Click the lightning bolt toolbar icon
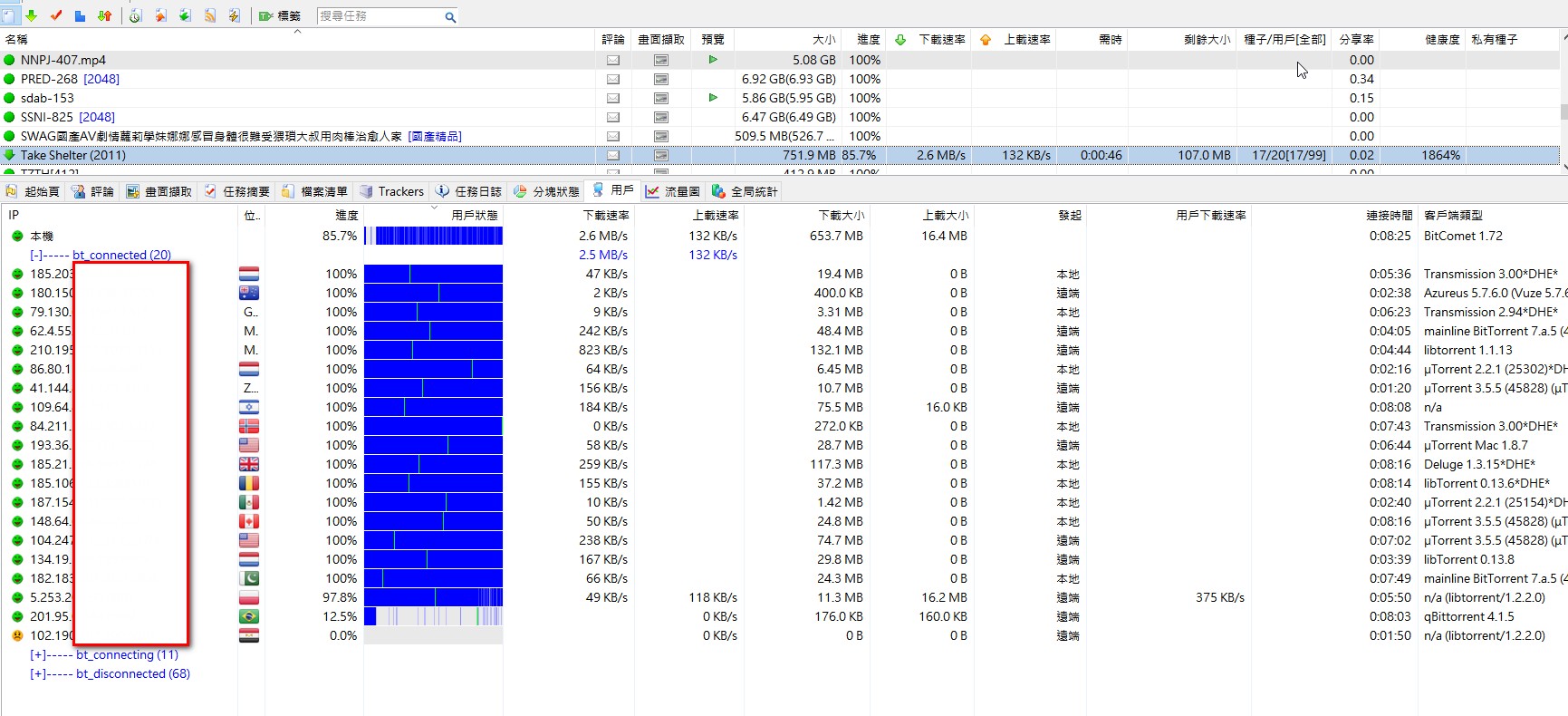 [x=234, y=15]
